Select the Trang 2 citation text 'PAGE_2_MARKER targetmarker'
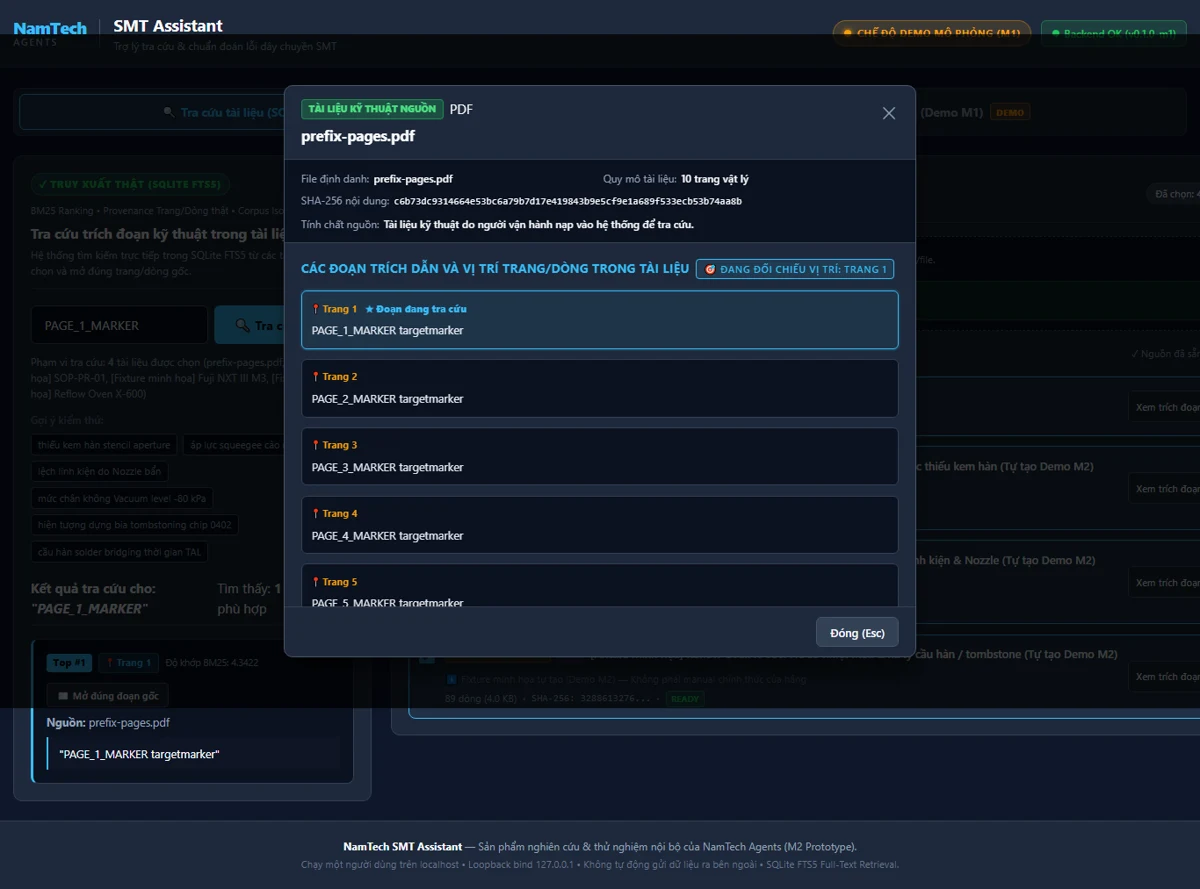The height and width of the screenshot is (889, 1200). pyautogui.click(x=388, y=399)
